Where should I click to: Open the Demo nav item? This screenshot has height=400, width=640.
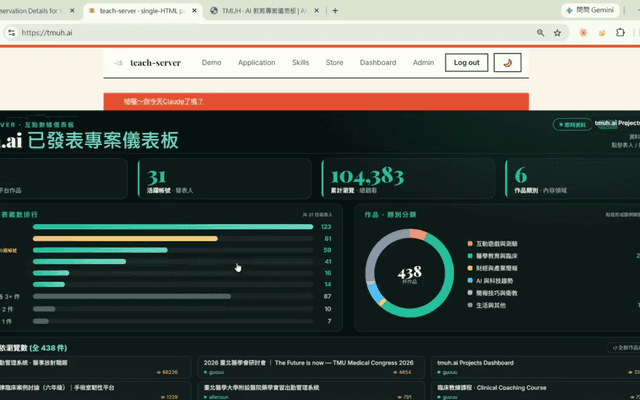tap(211, 62)
